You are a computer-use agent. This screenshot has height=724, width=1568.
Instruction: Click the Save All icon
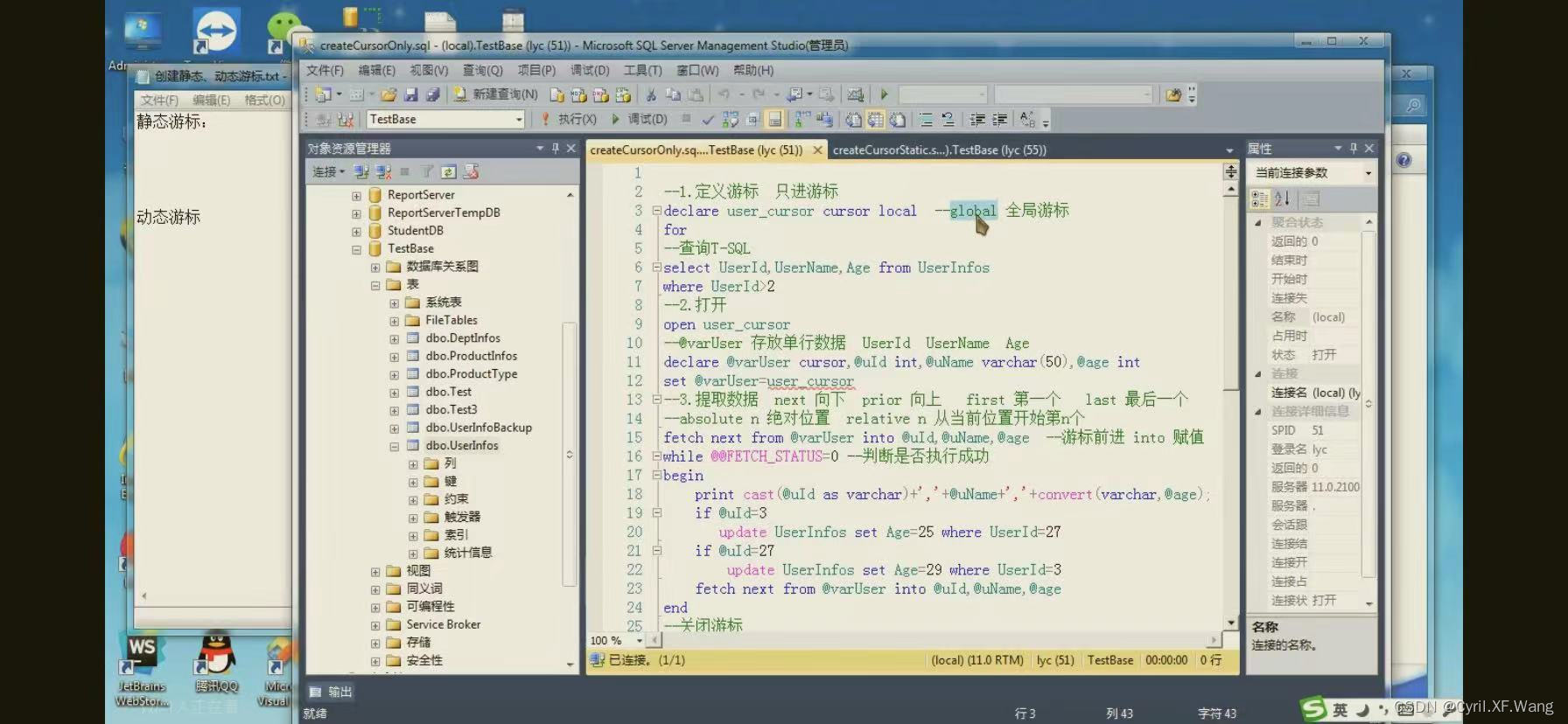(431, 94)
